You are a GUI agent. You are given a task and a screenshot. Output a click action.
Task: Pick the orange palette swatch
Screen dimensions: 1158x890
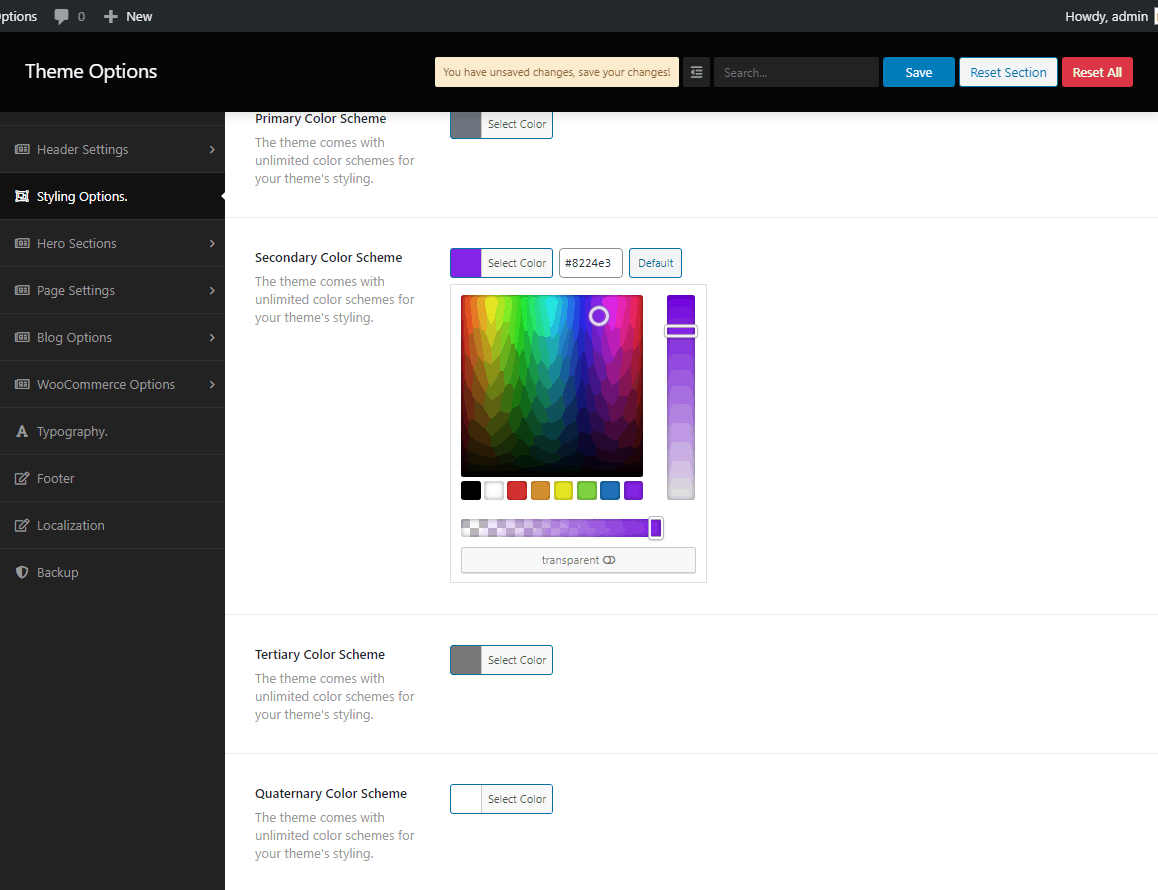541,490
